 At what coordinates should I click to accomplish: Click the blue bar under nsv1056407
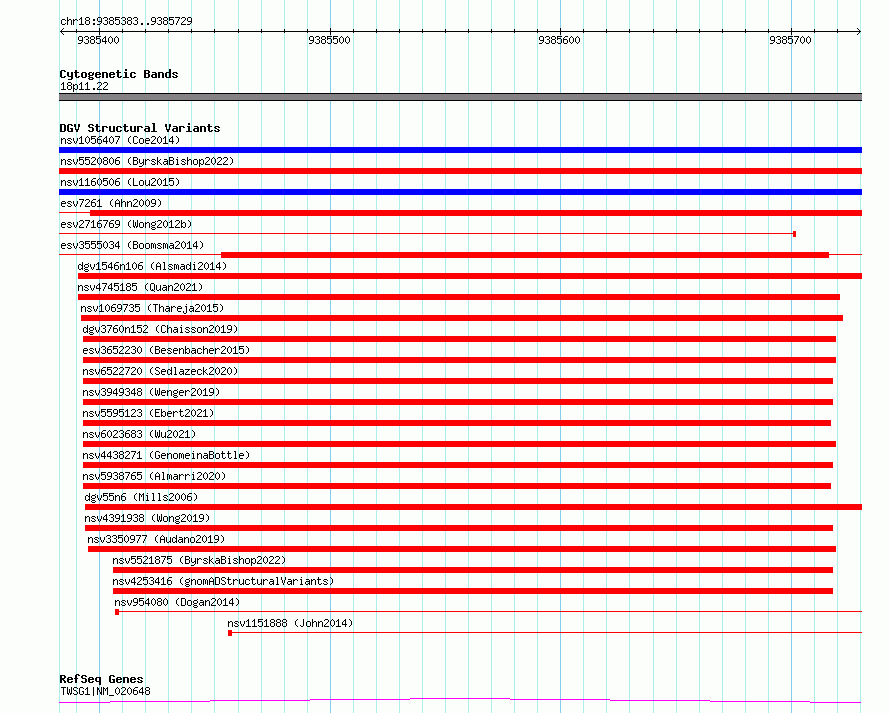point(460,150)
